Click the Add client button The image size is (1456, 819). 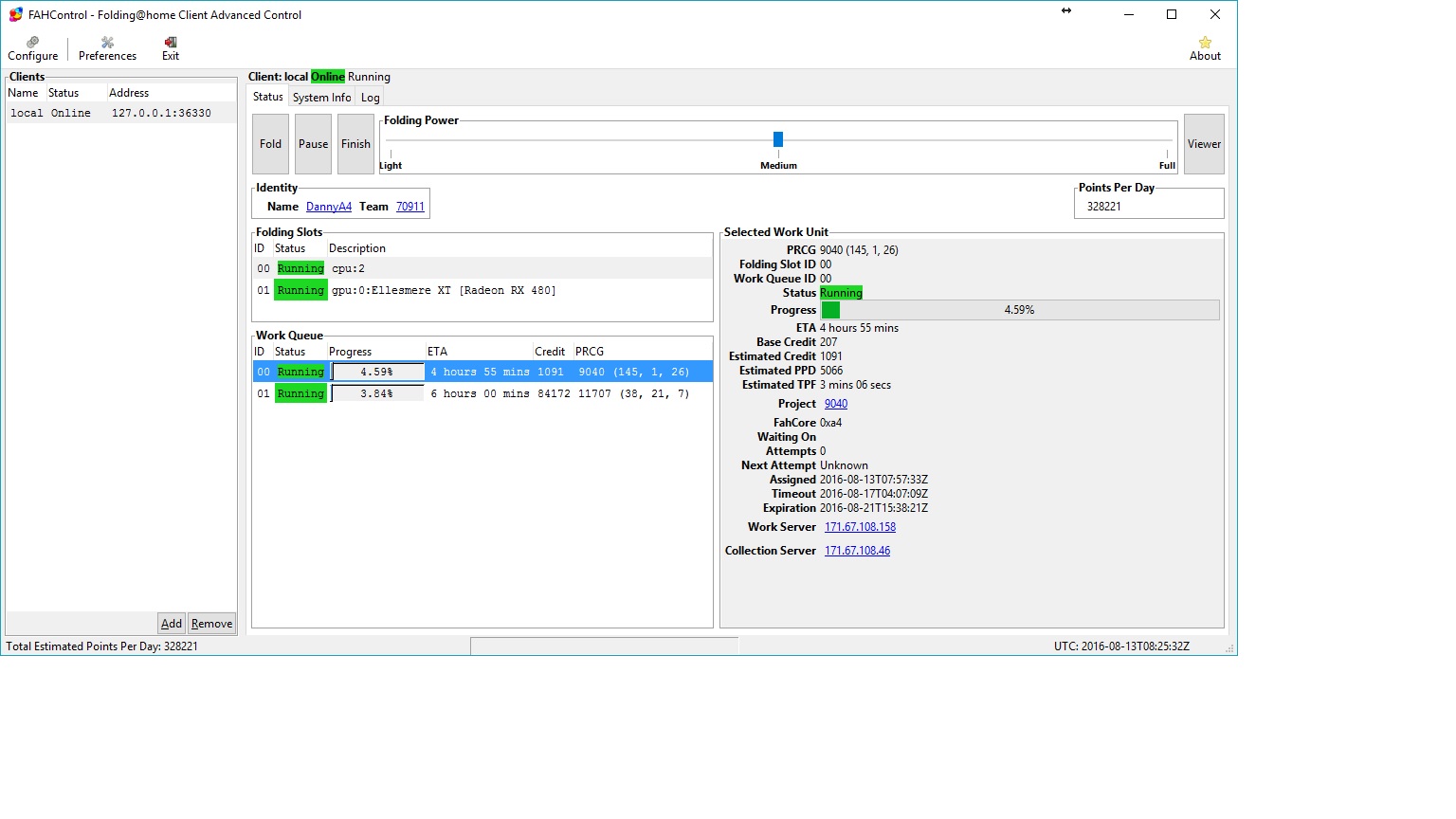(172, 624)
